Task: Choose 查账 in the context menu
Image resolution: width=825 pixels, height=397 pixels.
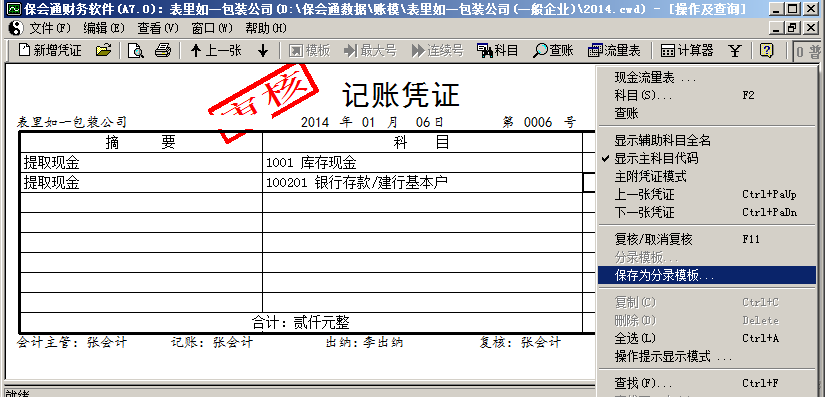Action: (x=707, y=113)
